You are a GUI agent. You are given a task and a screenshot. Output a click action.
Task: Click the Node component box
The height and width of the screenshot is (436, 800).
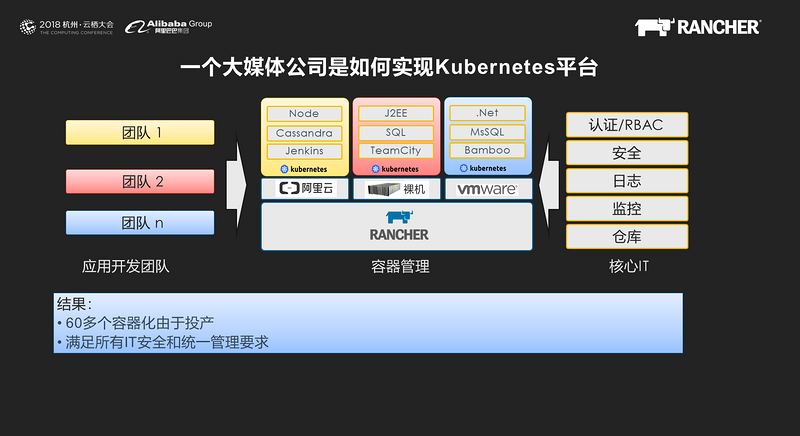click(304, 114)
